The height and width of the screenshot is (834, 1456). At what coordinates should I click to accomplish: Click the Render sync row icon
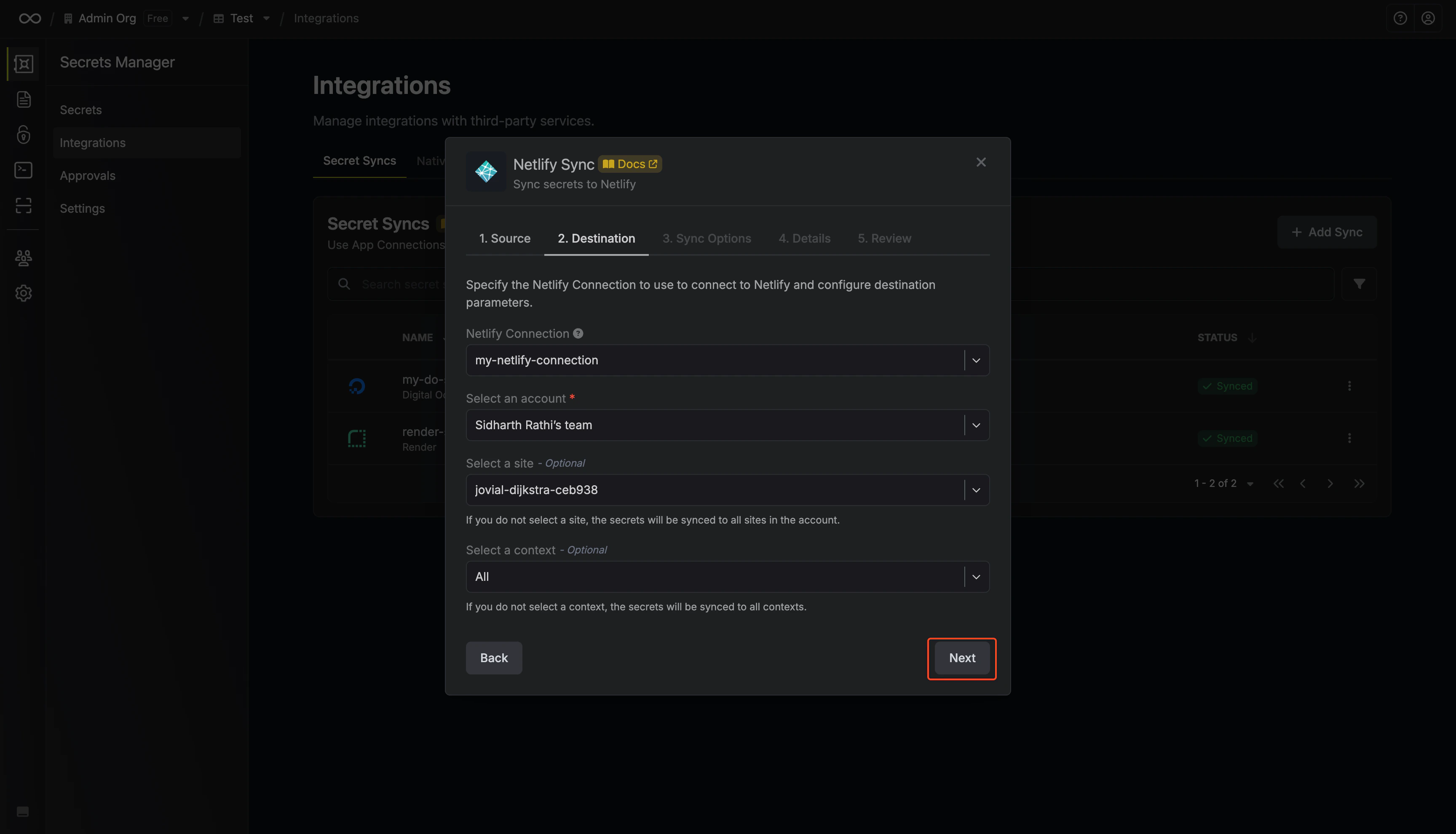pos(357,438)
